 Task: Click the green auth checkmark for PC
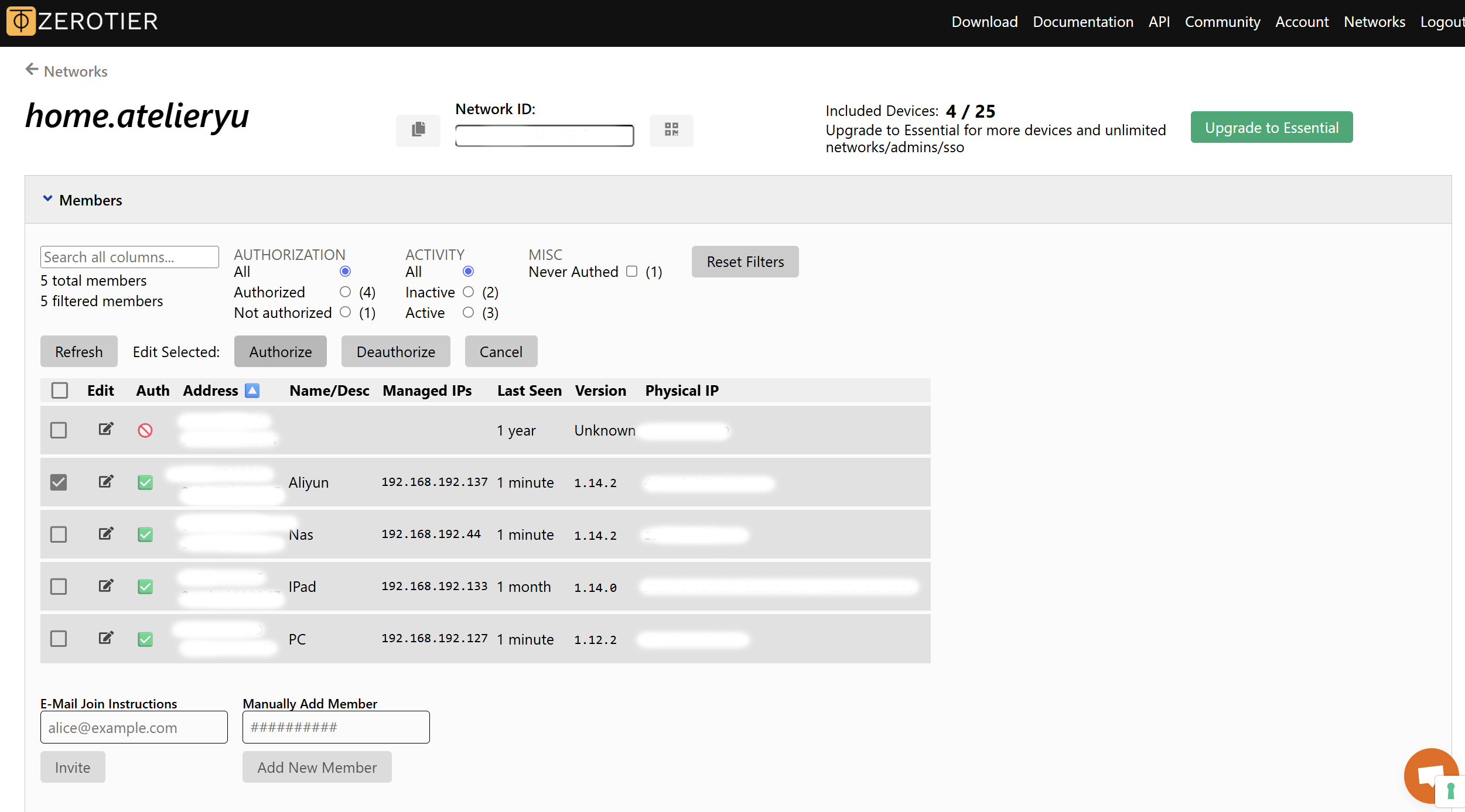[x=145, y=639]
